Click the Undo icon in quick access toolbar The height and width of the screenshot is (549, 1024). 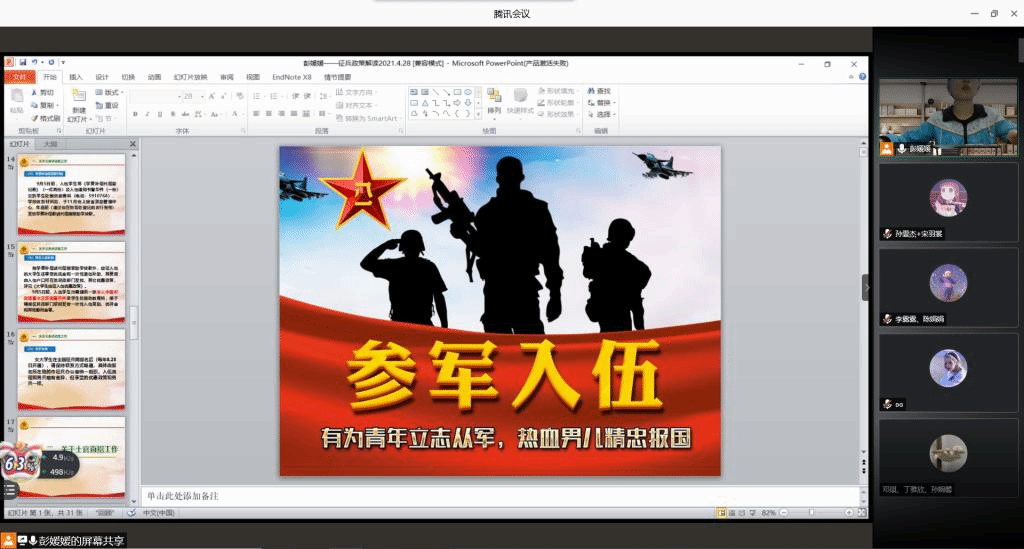coord(34,63)
